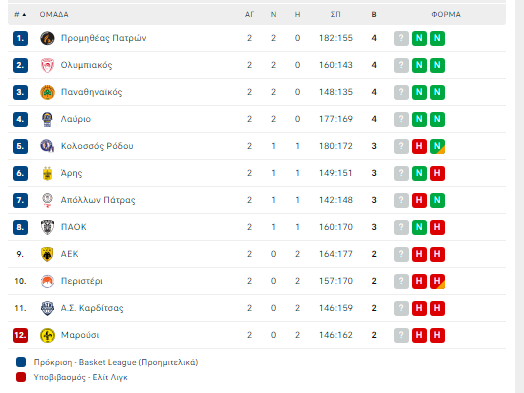Screen dimensions: 524x393
Task: Click Περιστέρι's last H form badge
Action: click(437, 281)
